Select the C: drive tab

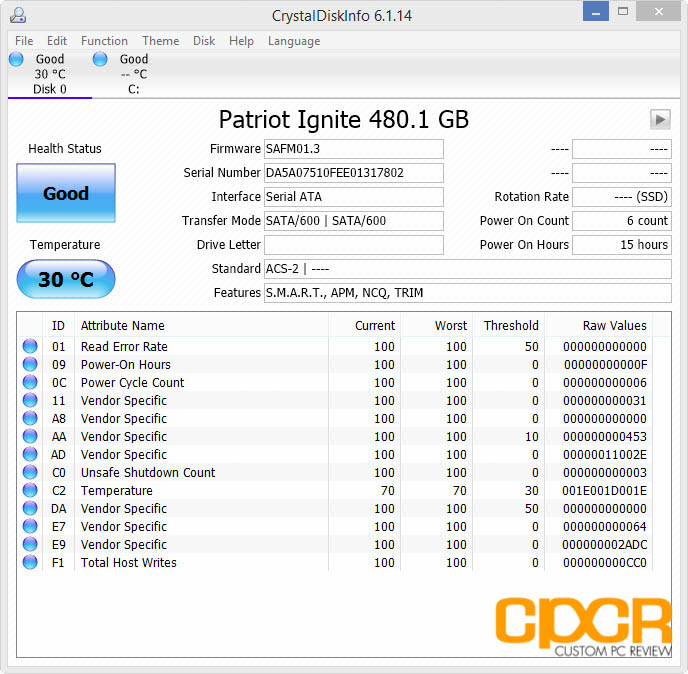pos(133,74)
